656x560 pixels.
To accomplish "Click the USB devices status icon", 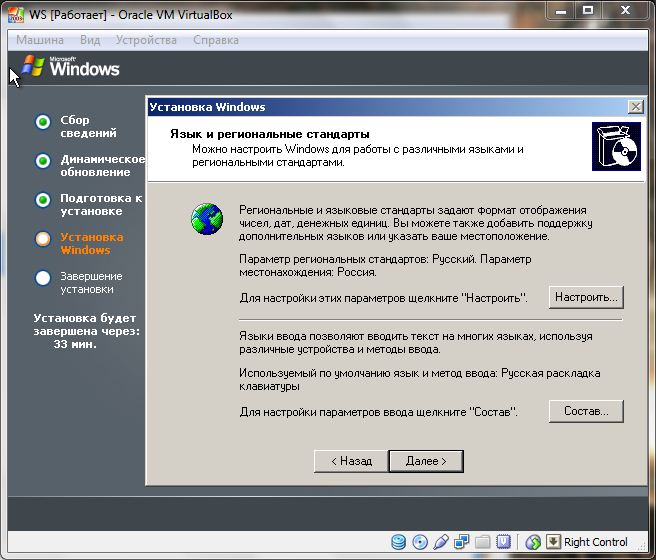I will coord(441,542).
